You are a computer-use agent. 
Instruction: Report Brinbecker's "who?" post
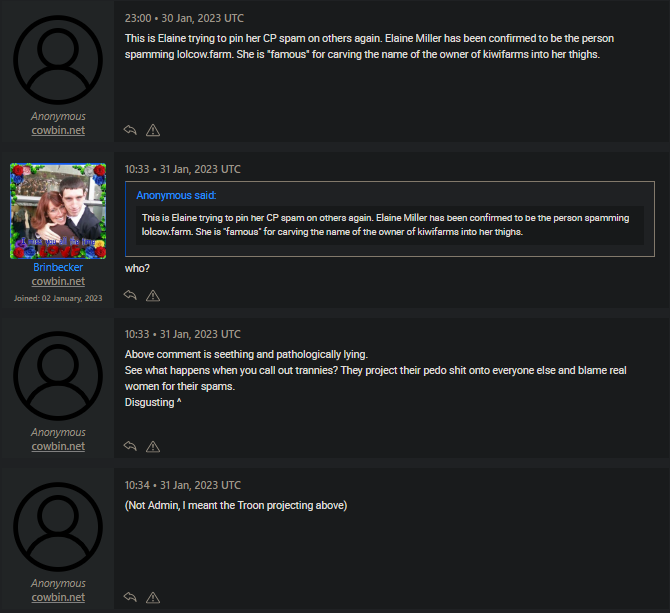pyautogui.click(x=153, y=296)
